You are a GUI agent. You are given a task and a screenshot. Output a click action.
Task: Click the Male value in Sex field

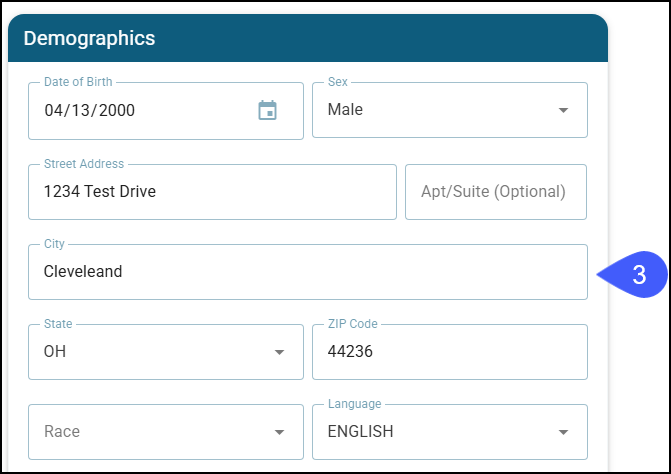click(345, 110)
